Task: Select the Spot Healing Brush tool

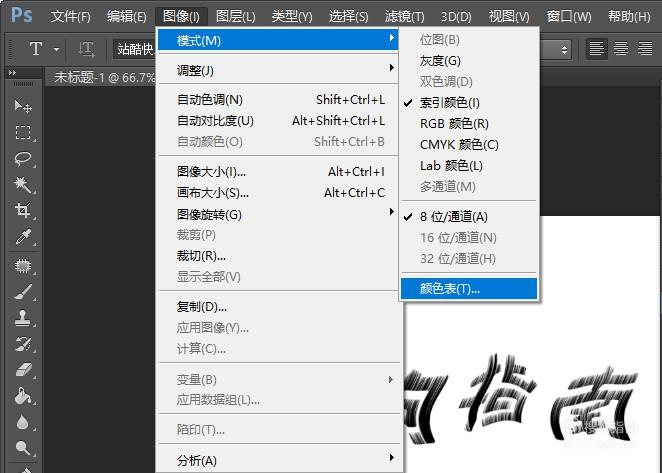Action: 23,266
